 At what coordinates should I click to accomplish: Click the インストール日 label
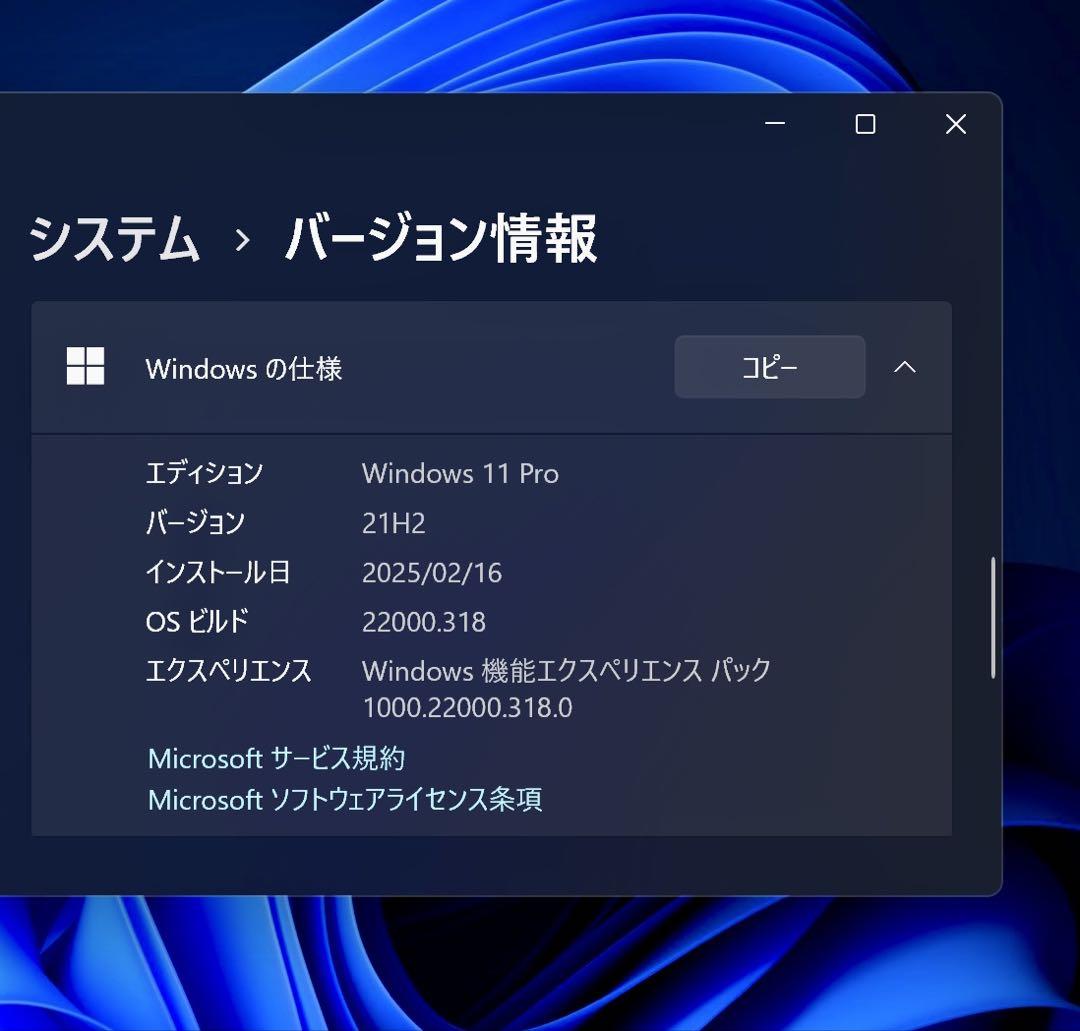(x=218, y=573)
